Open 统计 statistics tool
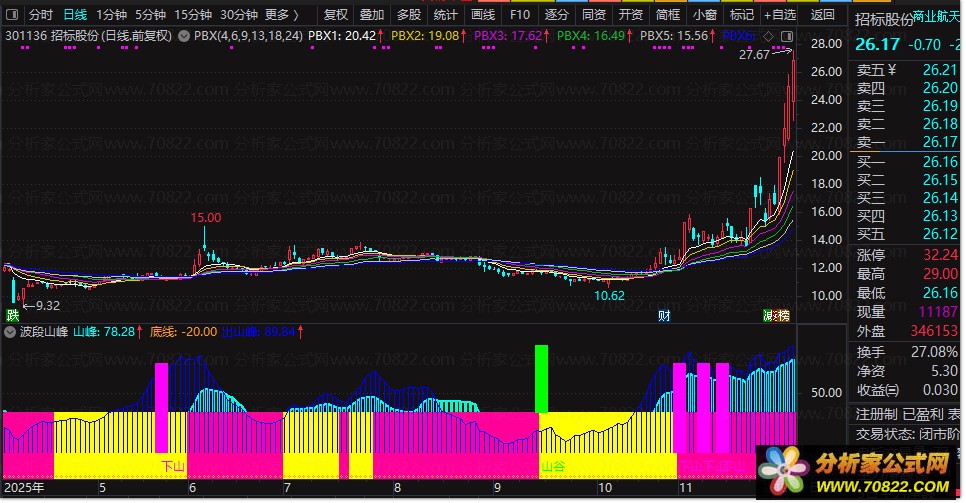This screenshot has width=966, height=503. (445, 14)
